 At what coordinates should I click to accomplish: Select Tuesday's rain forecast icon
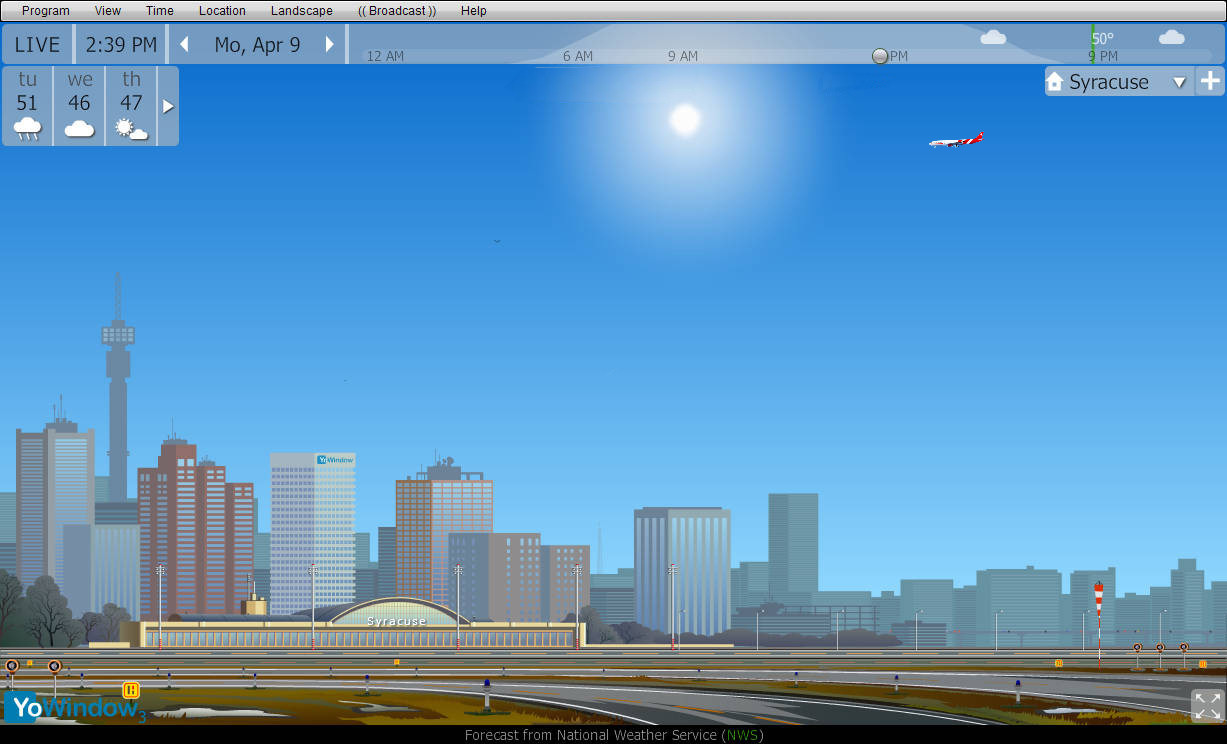click(x=27, y=128)
